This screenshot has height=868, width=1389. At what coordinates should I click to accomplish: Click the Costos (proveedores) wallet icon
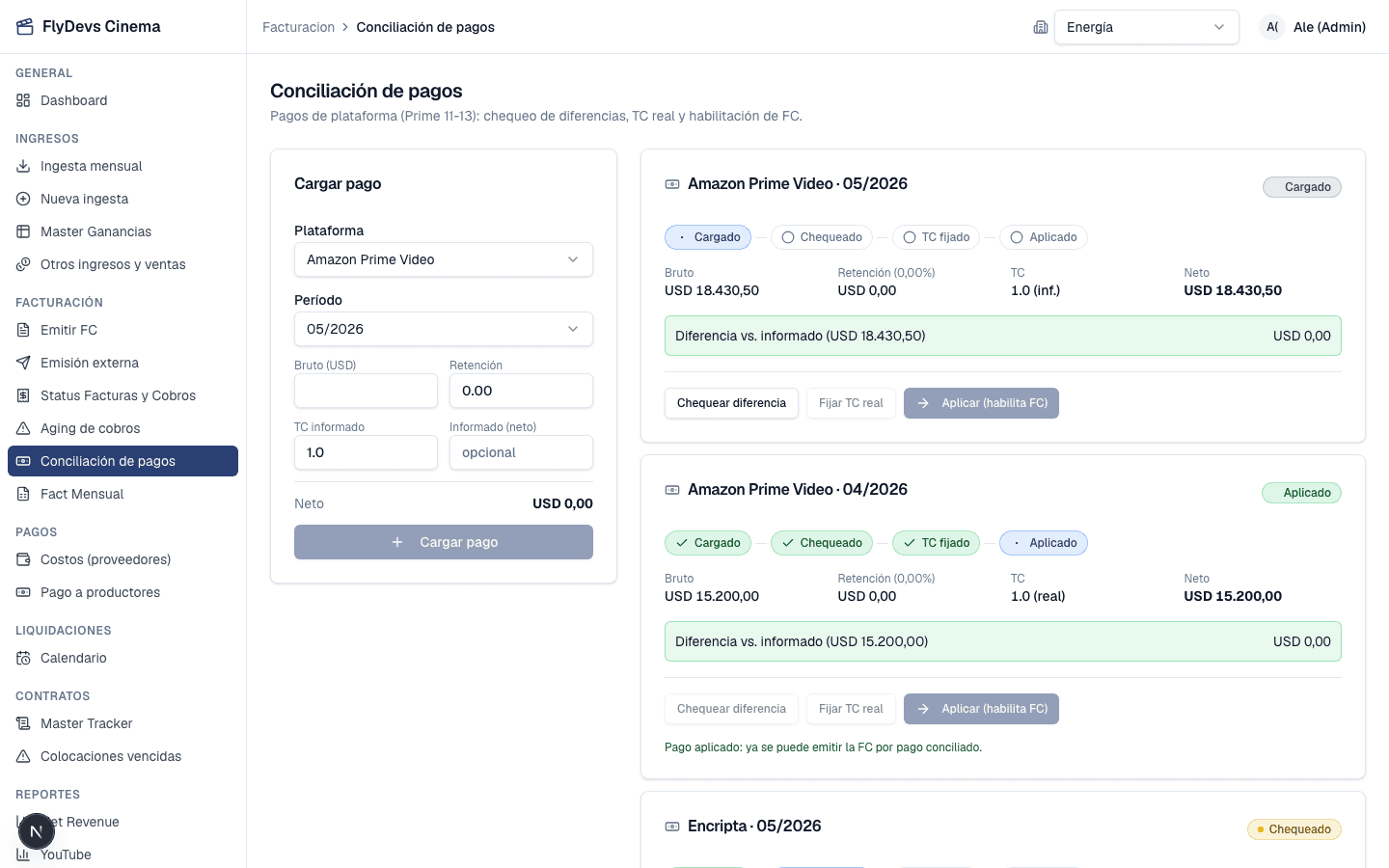coord(23,559)
